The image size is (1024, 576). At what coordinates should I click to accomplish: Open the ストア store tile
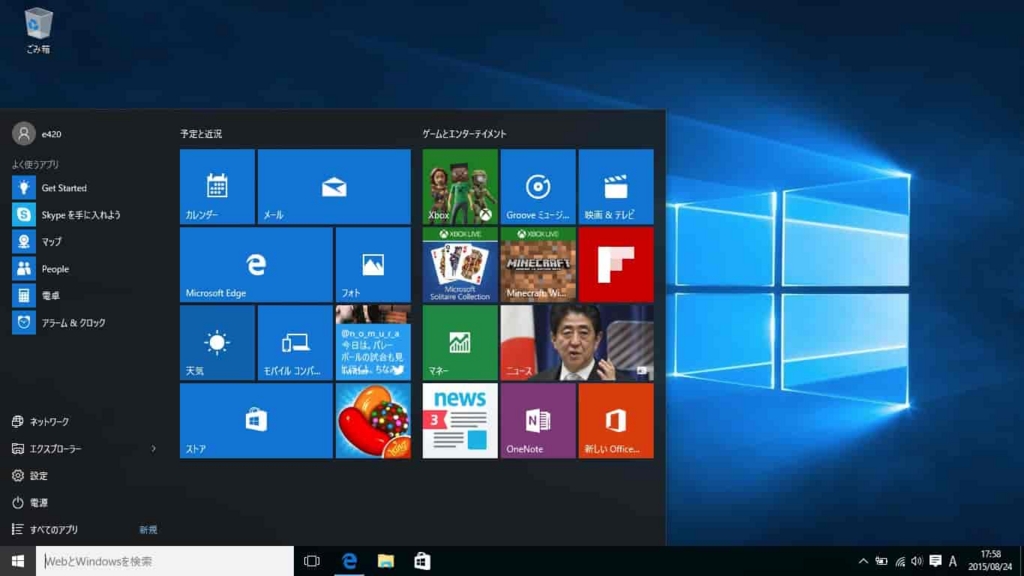click(256, 421)
